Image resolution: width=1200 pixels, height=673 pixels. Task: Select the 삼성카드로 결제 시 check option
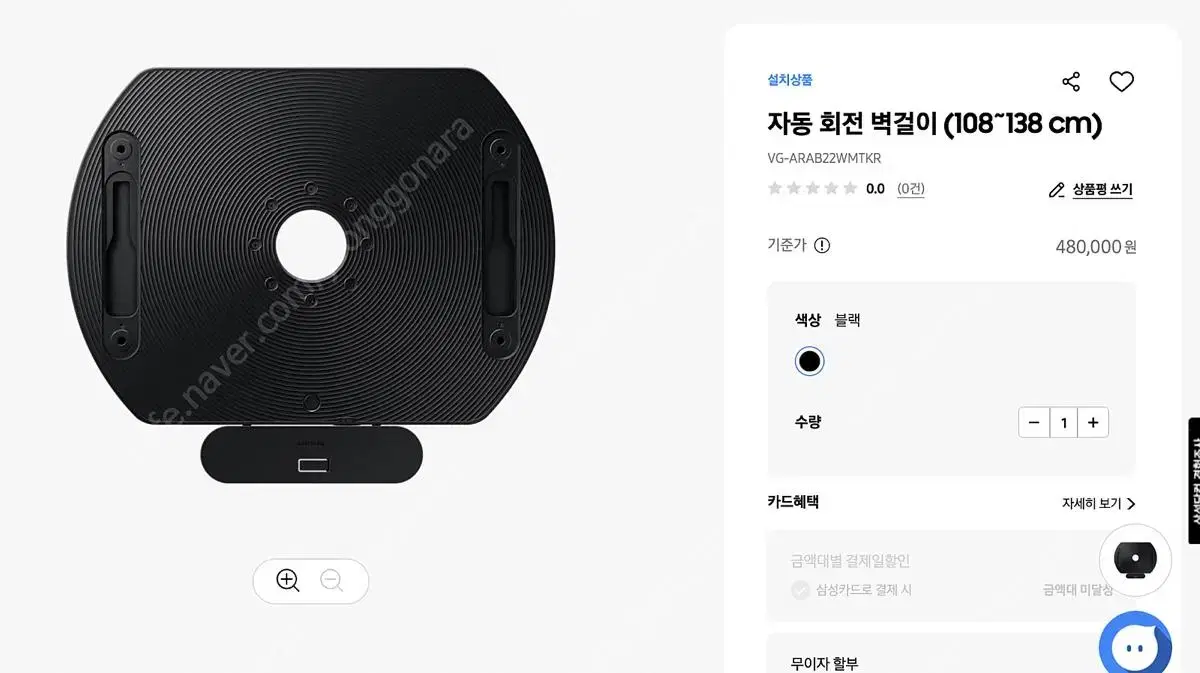coord(800,590)
